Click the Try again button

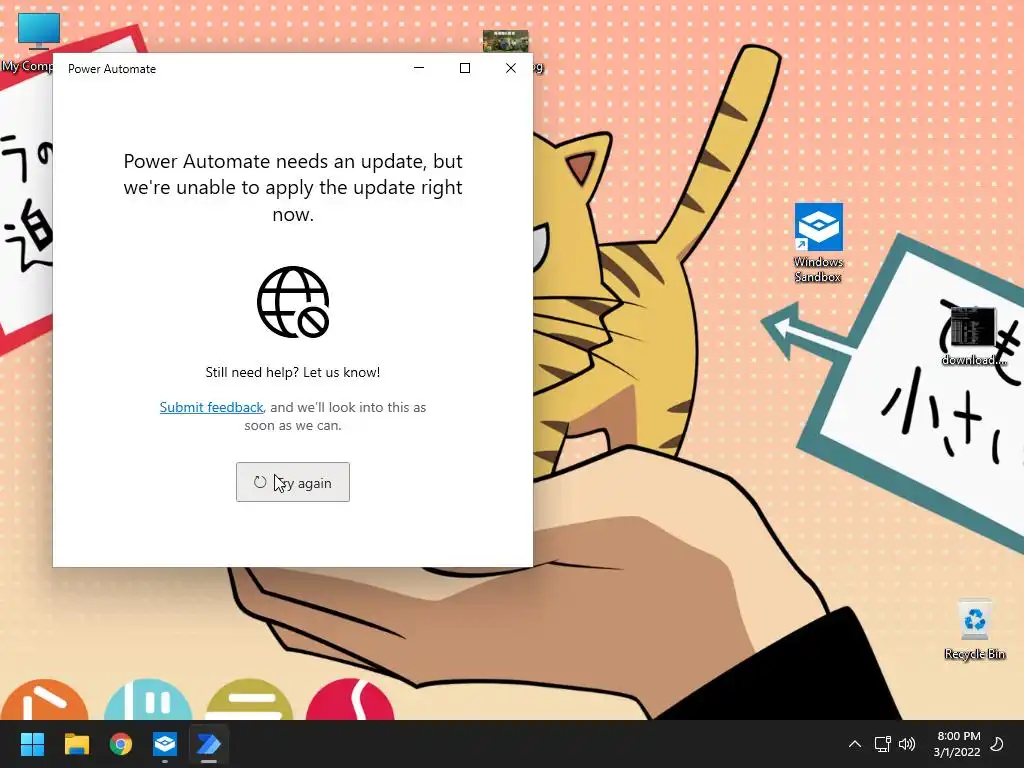tap(293, 482)
